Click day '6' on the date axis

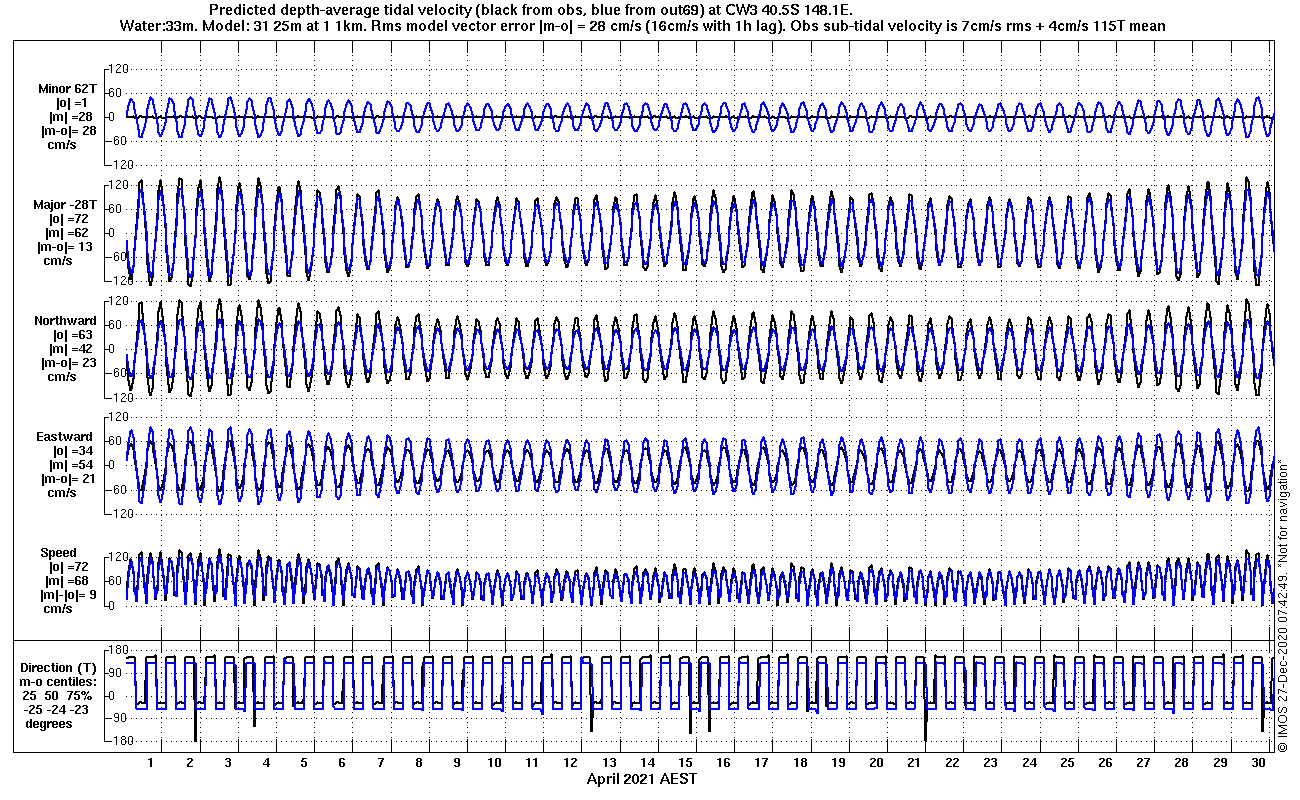342,763
